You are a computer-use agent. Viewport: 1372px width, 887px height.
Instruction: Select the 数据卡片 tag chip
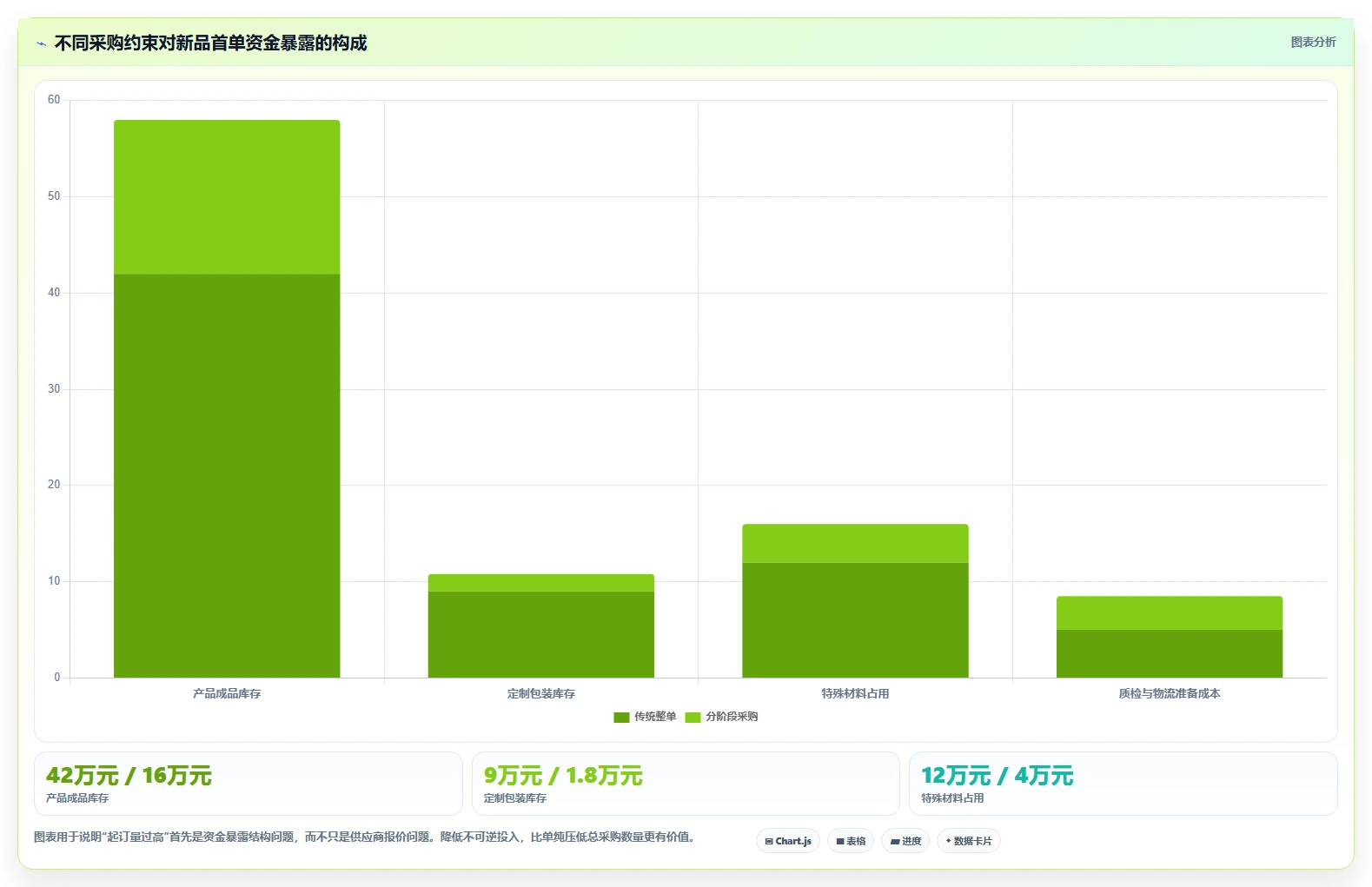coord(969,841)
